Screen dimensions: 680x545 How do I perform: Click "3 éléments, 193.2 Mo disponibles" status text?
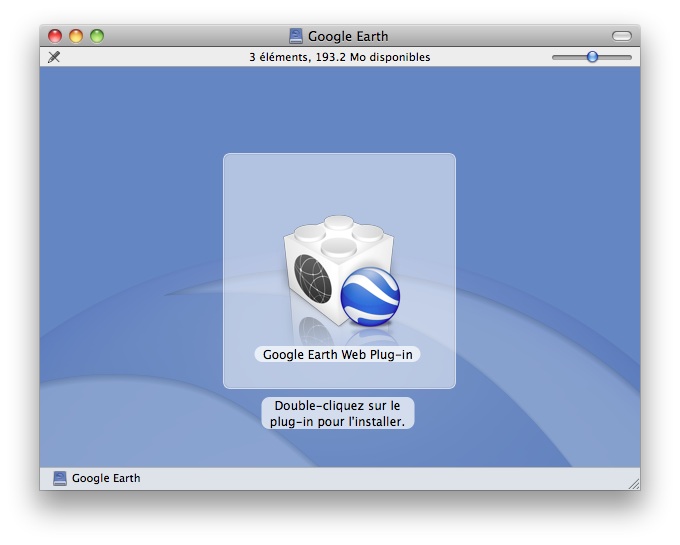click(340, 57)
